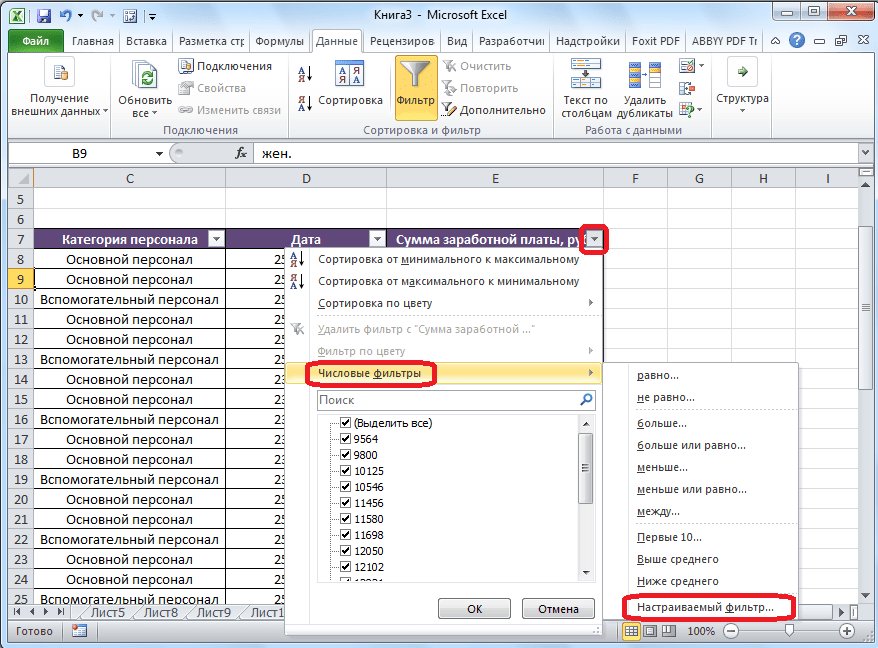This screenshot has width=878, height=648.
Task: Open the Сортировка dialog icon
Action: point(350,74)
